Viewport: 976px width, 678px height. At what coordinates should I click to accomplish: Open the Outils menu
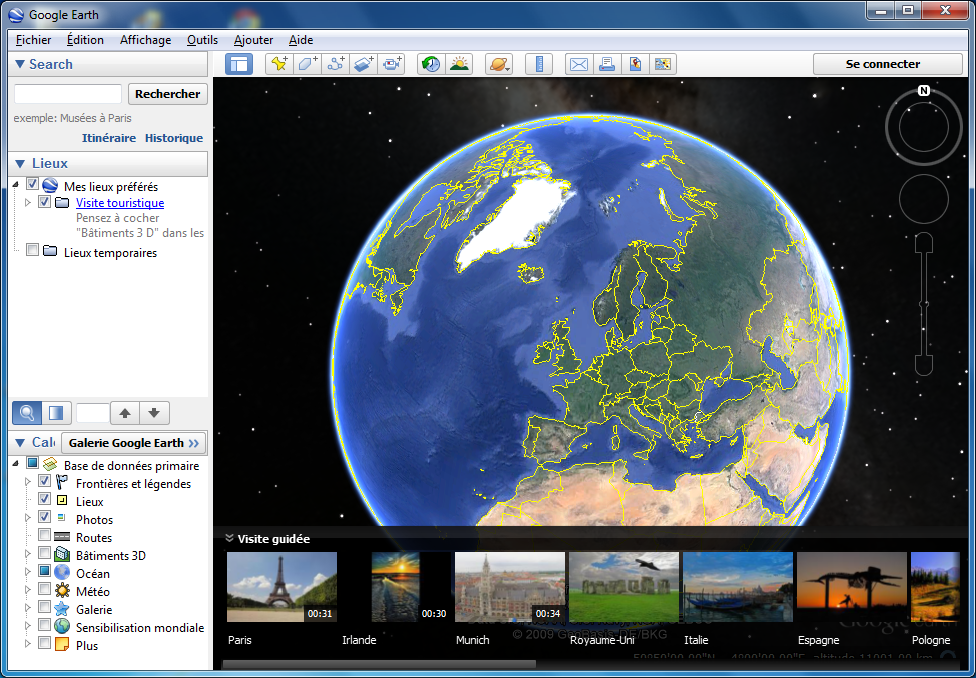[x=202, y=40]
